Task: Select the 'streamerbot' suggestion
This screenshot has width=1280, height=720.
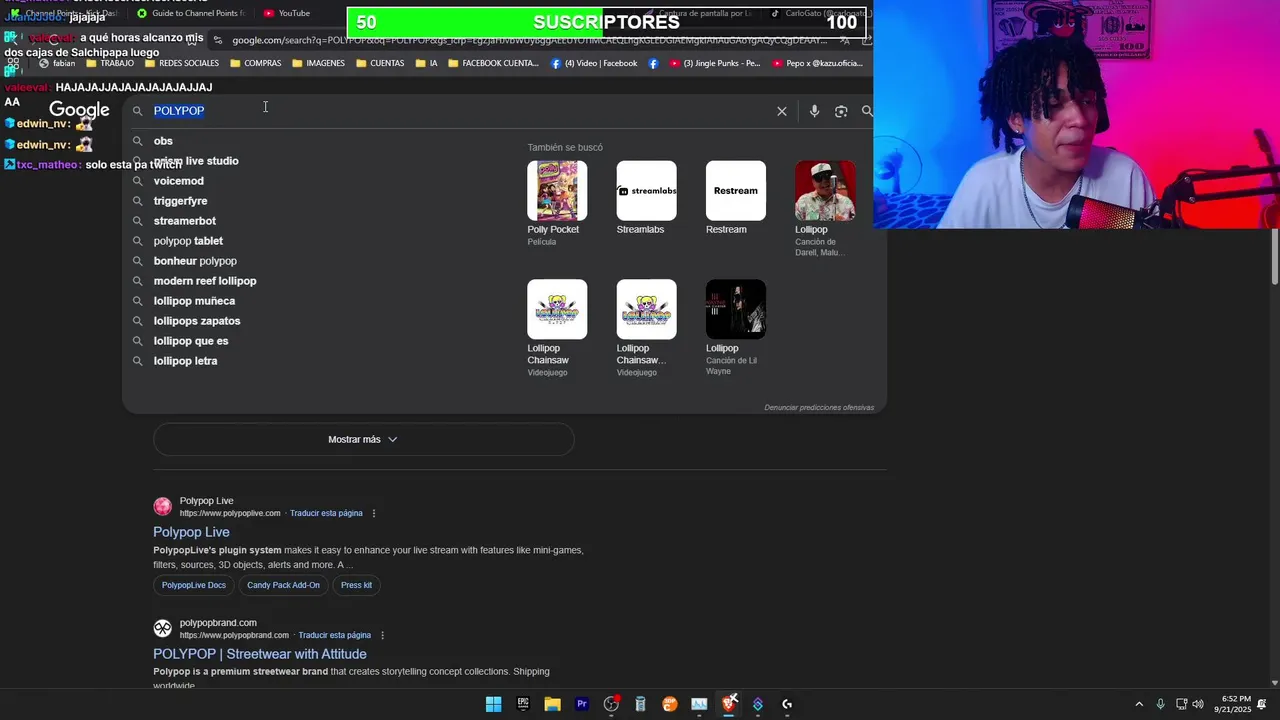Action: [184, 221]
